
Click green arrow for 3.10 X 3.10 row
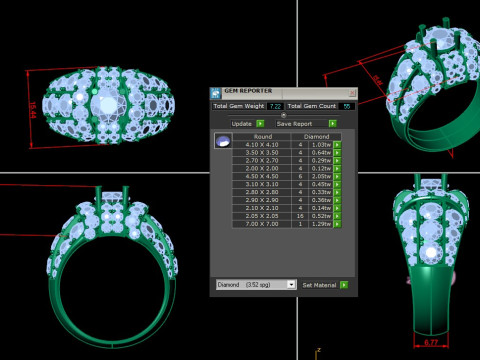coord(337,184)
